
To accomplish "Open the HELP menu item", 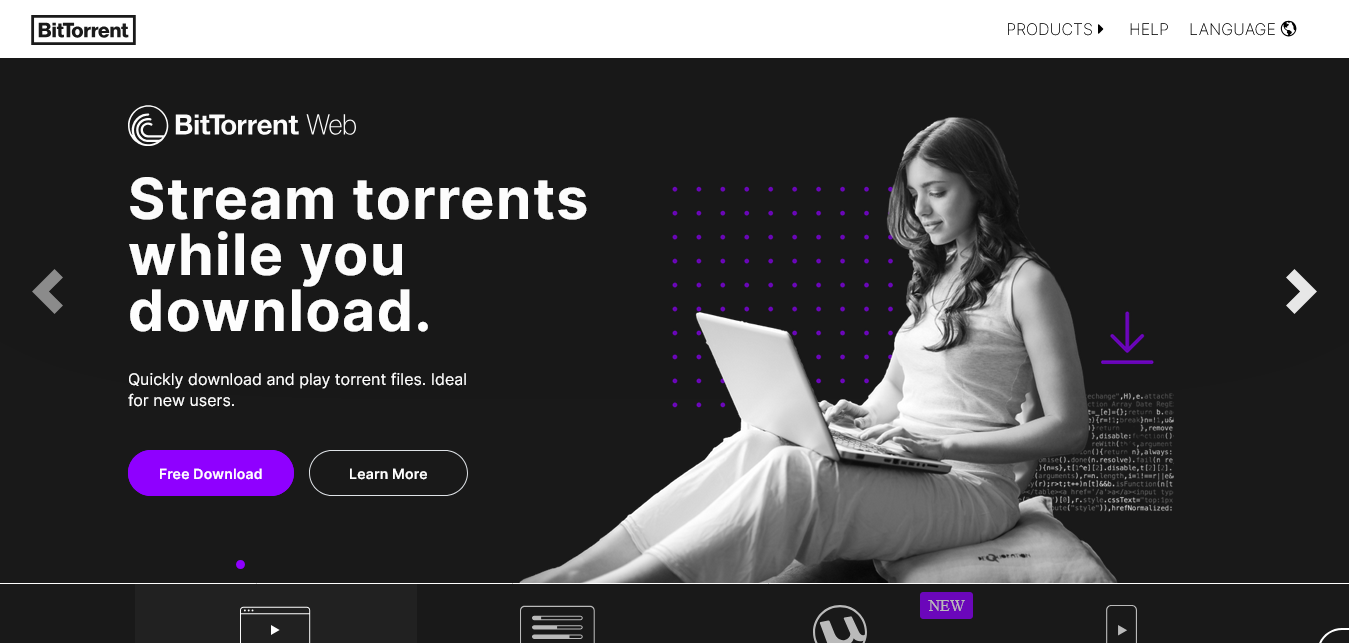I will click(x=1149, y=29).
